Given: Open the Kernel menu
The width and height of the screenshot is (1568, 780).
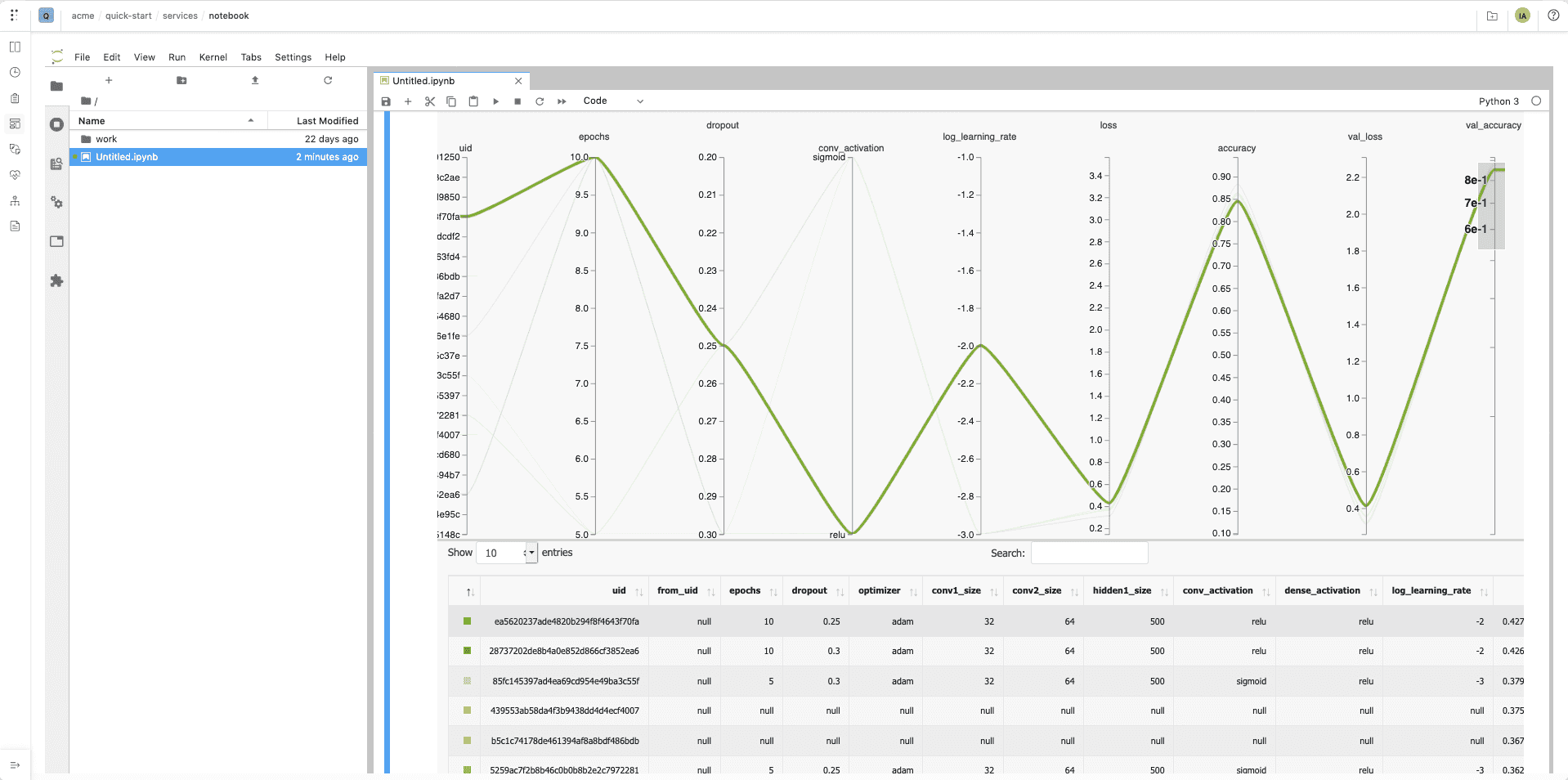Looking at the screenshot, I should pyautogui.click(x=213, y=57).
